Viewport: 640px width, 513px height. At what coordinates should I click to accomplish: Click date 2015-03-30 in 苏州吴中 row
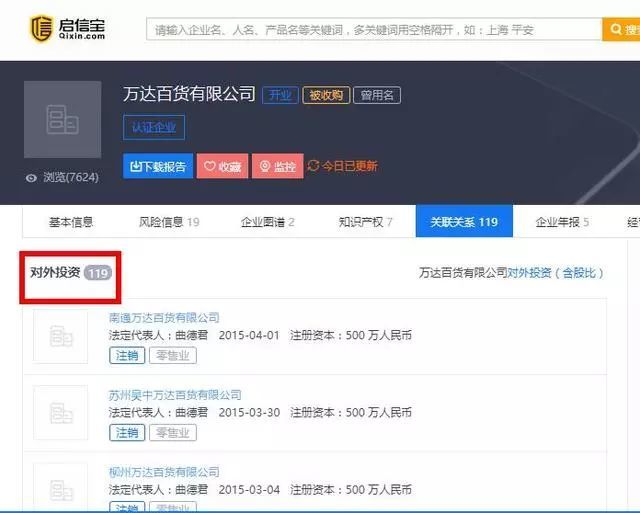click(x=249, y=413)
